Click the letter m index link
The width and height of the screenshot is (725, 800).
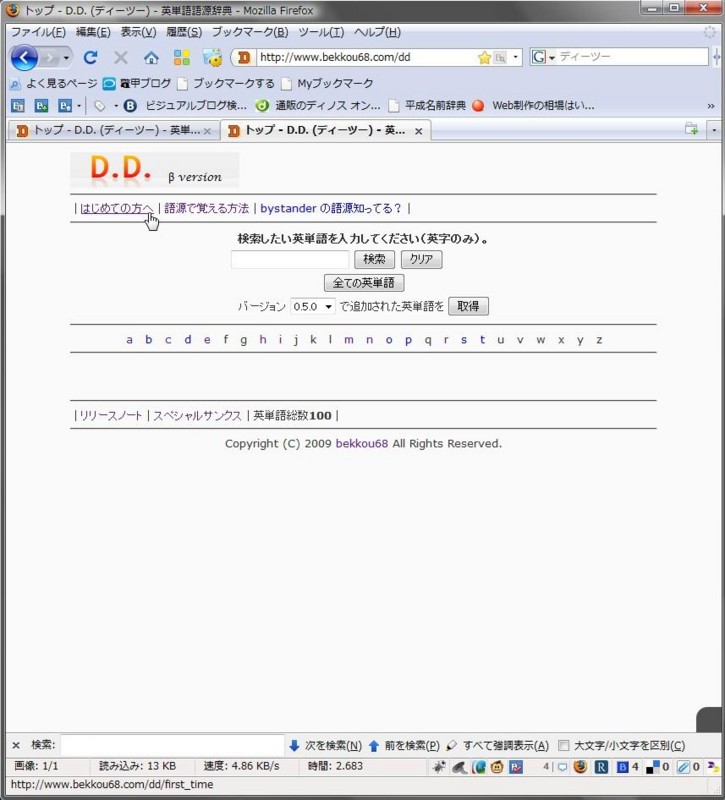tap(349, 339)
